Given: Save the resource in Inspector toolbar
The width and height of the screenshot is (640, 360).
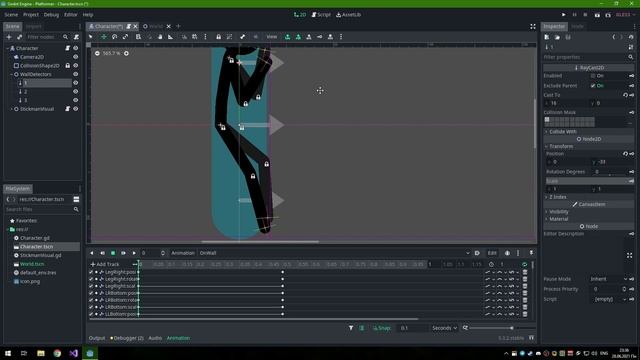Looking at the screenshot, I should 568,37.
